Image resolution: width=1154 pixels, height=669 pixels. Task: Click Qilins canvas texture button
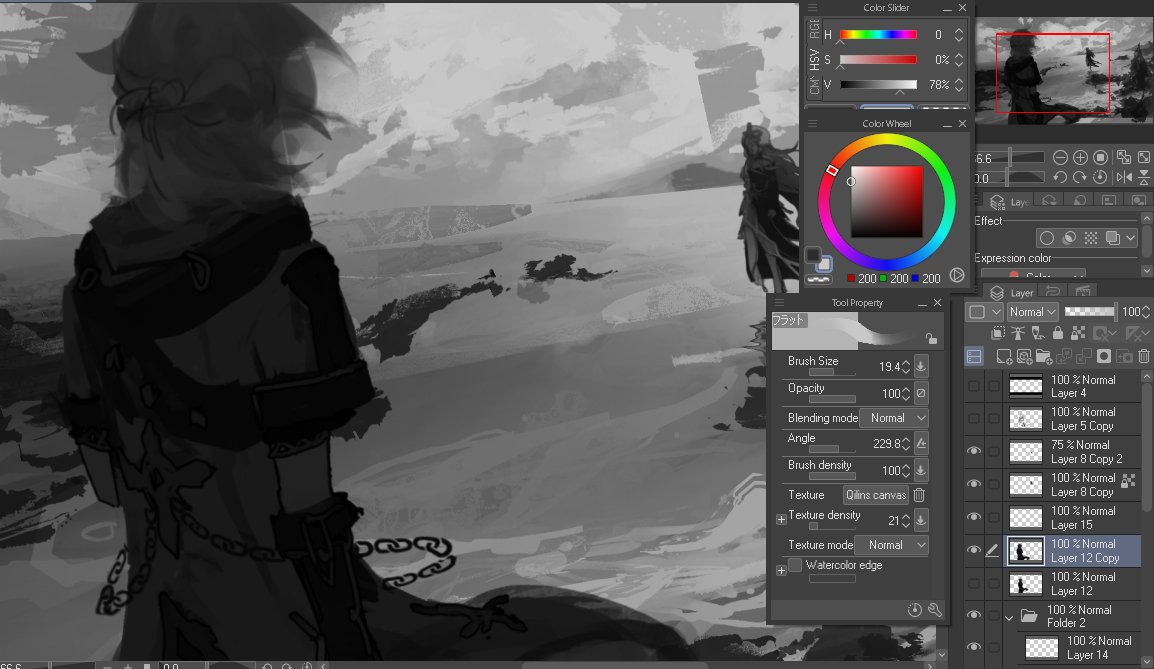[x=876, y=495]
